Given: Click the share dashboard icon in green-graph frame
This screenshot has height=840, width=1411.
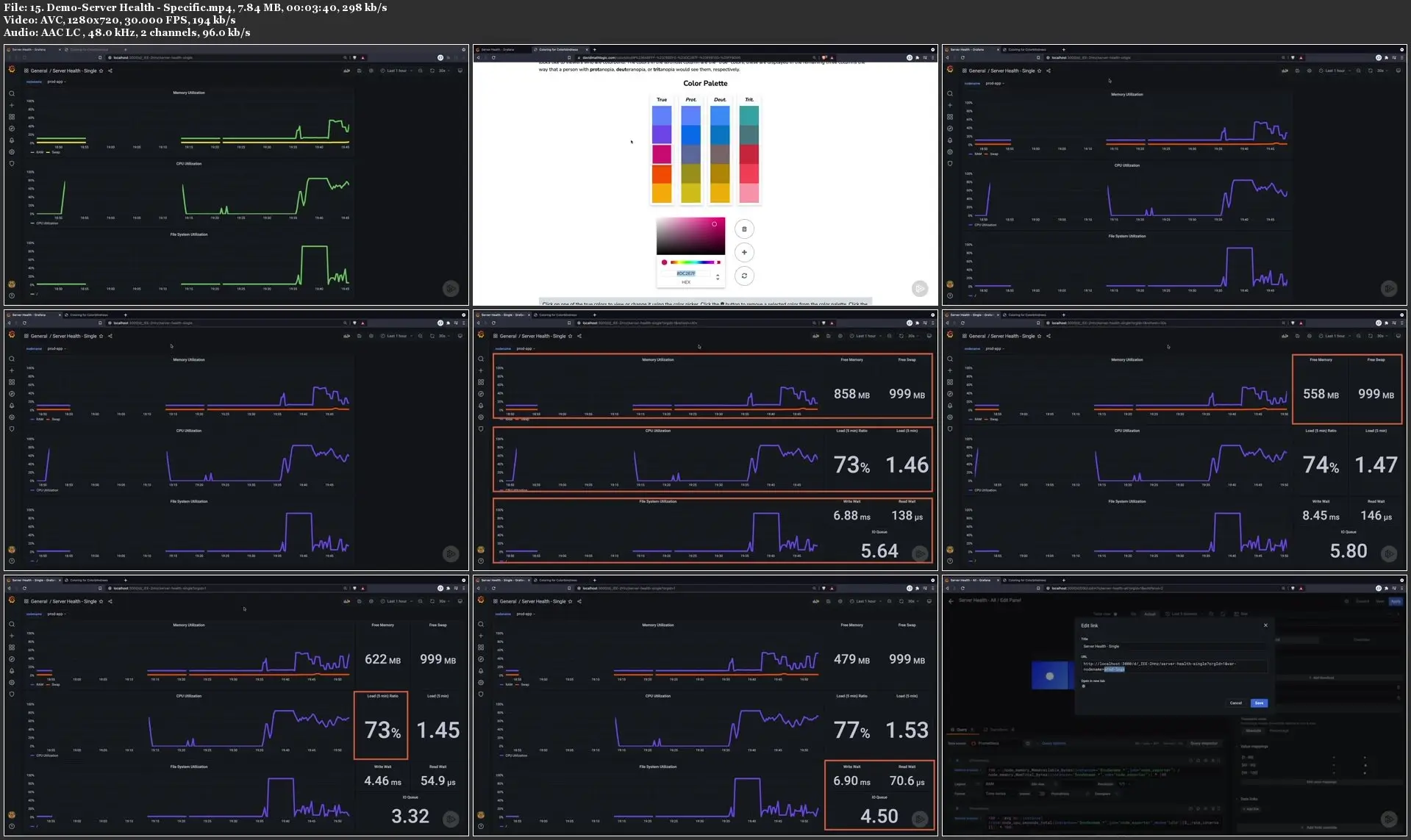Looking at the screenshot, I should (110, 71).
